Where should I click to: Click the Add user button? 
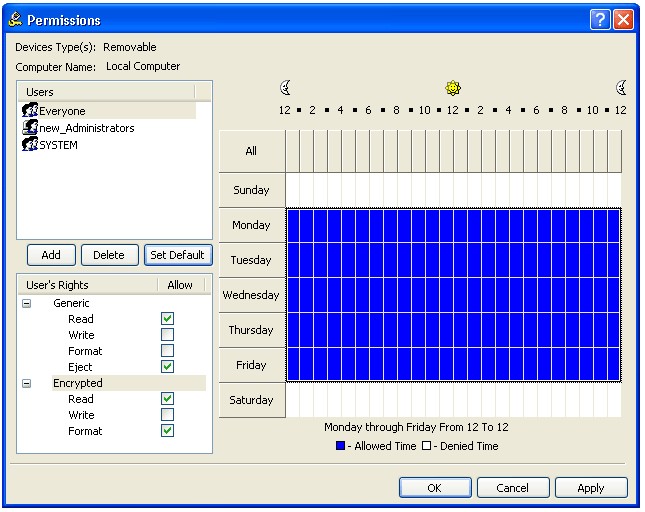pyautogui.click(x=51, y=255)
